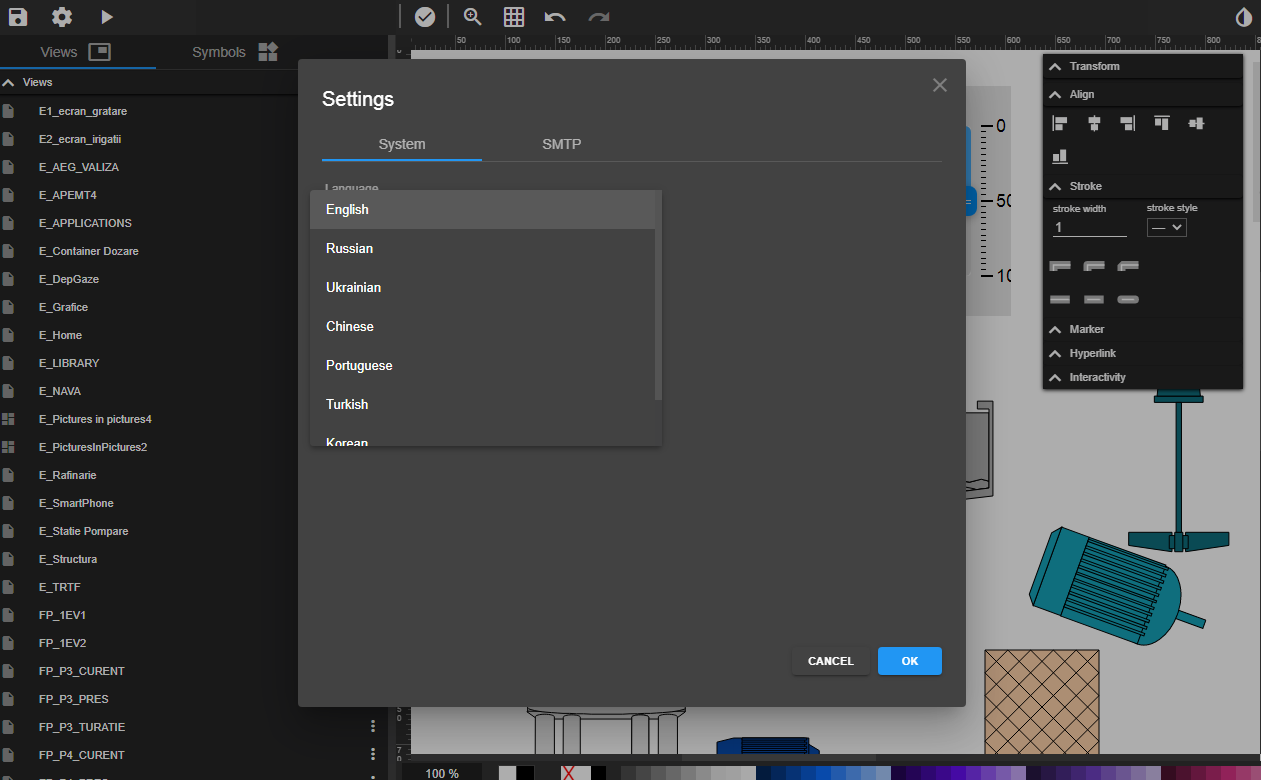Open the stroke style dropdown
The height and width of the screenshot is (780, 1261).
click(x=1166, y=228)
